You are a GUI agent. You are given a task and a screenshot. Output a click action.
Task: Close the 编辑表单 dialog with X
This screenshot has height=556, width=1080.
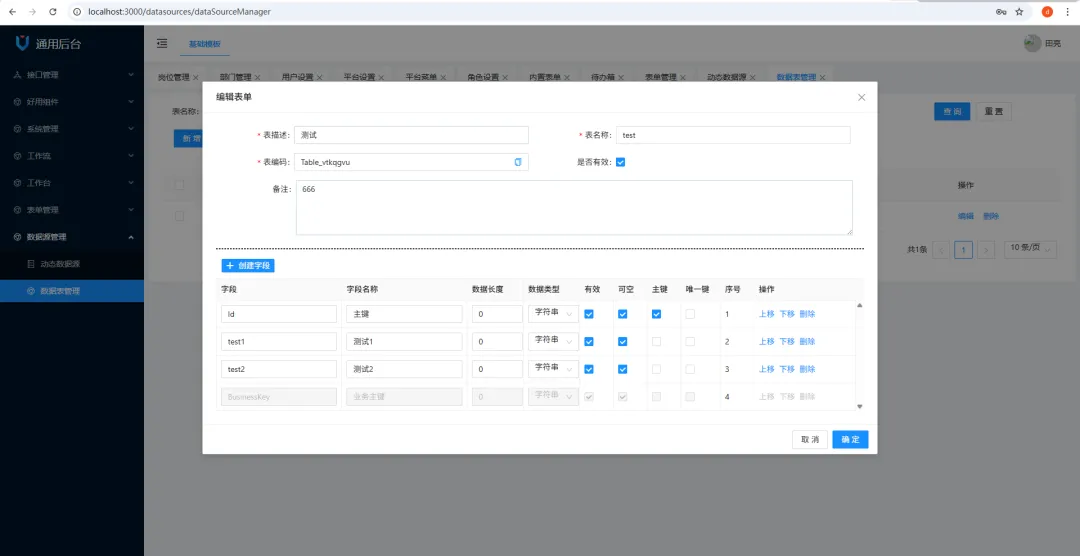coord(861,97)
